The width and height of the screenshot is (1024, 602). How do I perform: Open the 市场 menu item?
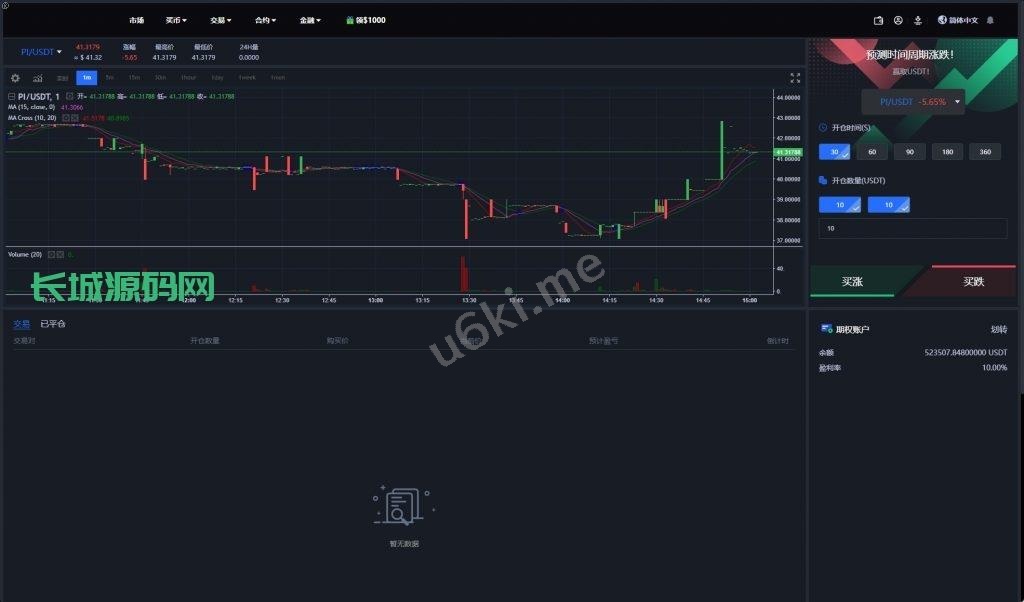tap(136, 20)
